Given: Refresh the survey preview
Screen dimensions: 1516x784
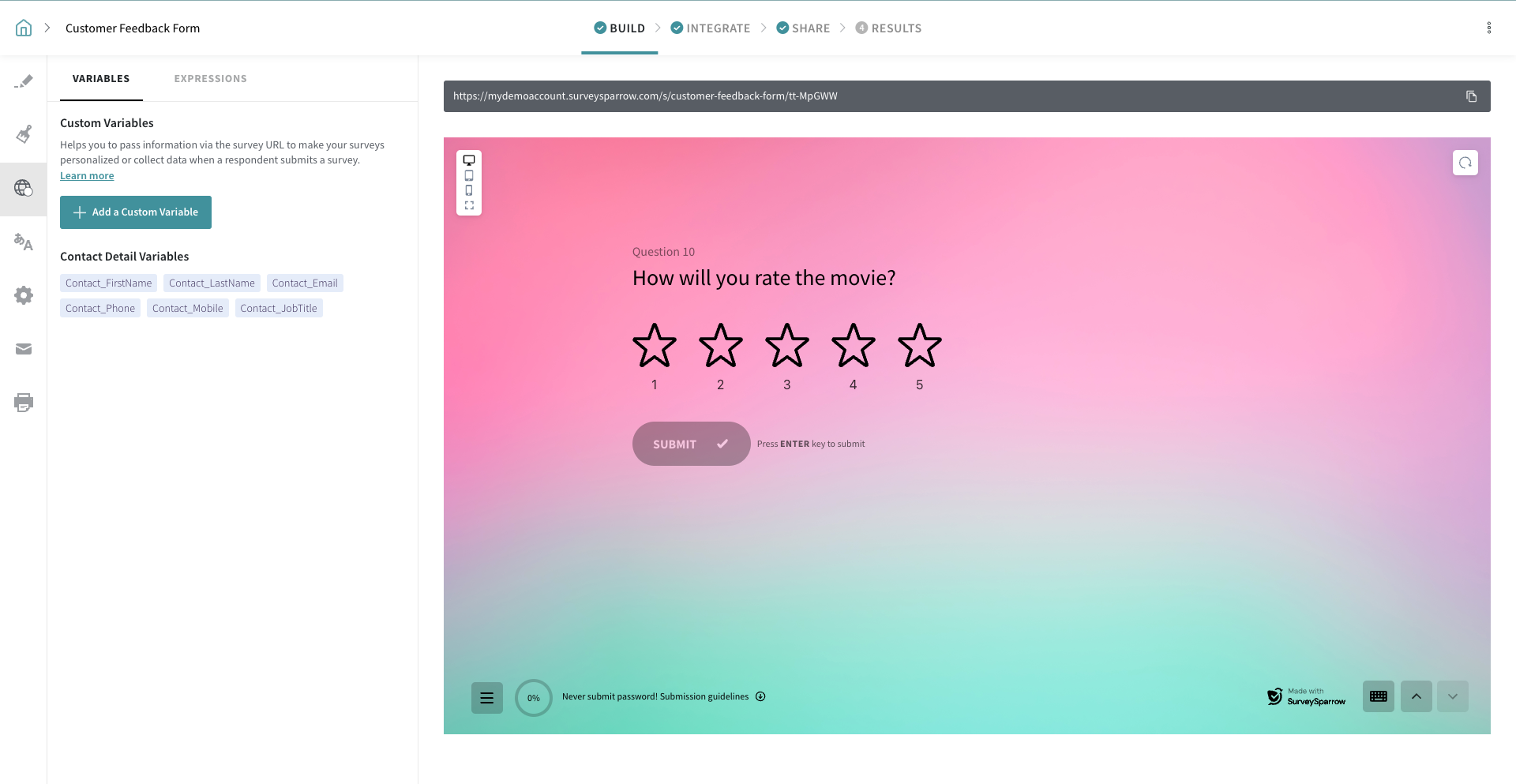Looking at the screenshot, I should 1465,163.
